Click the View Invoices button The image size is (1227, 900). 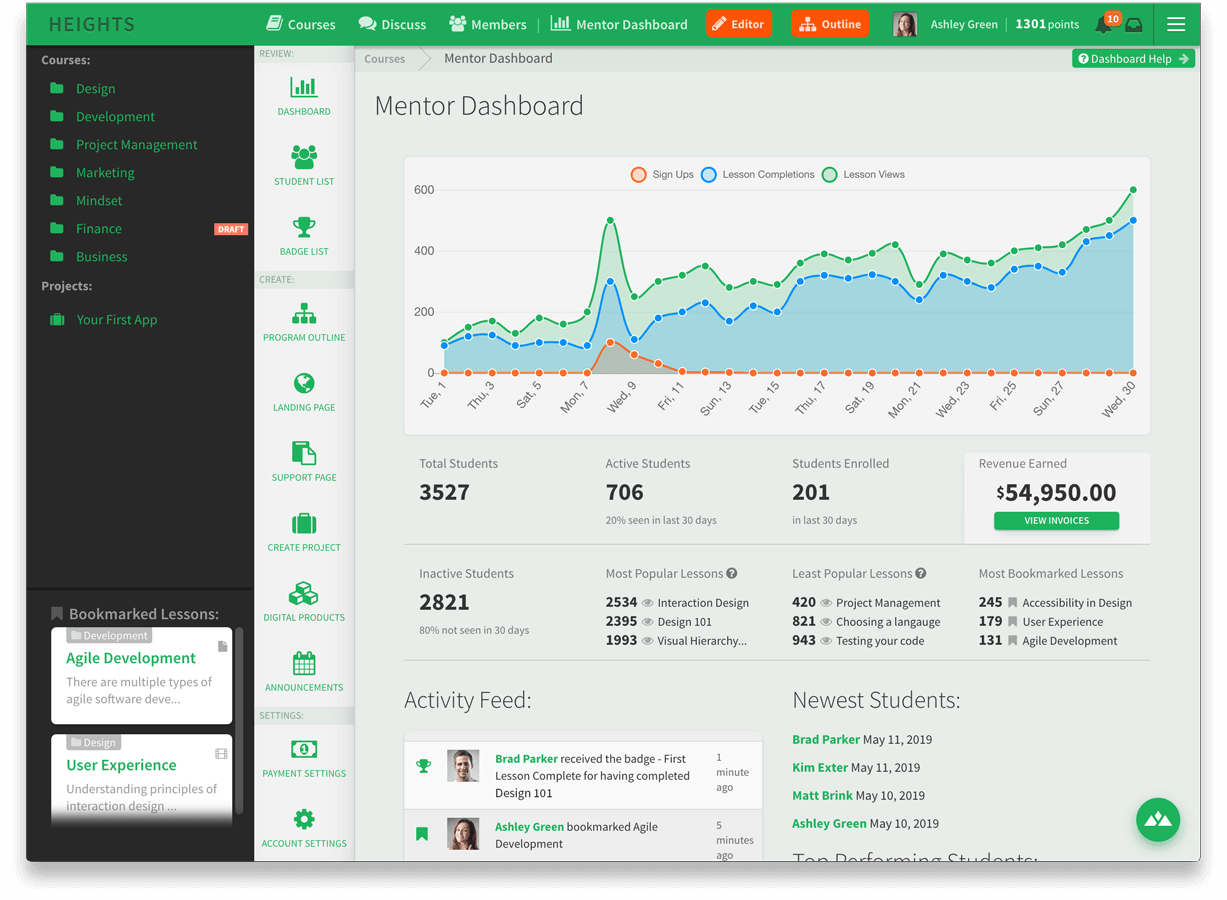point(1056,521)
